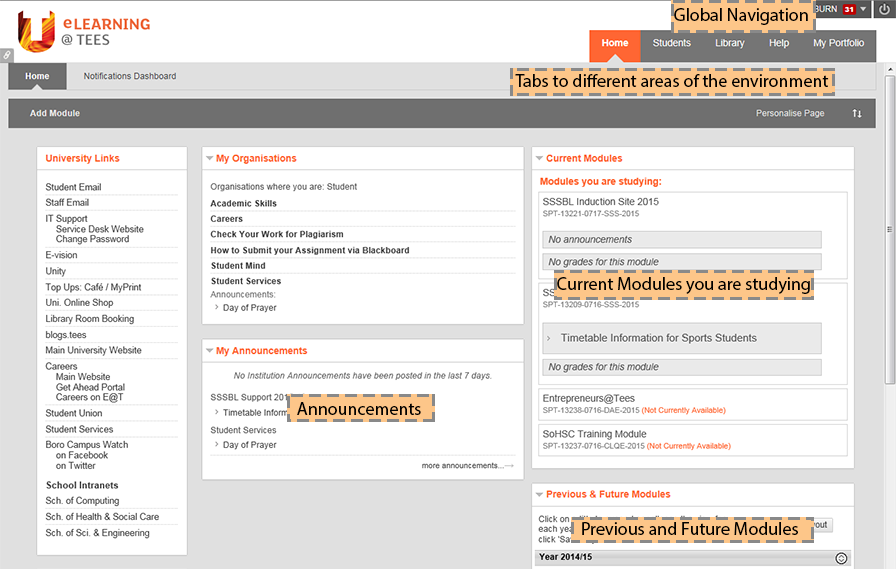Image resolution: width=896 pixels, height=569 pixels.
Task: Collapse the My Organisations panel
Action: pyautogui.click(x=210, y=158)
